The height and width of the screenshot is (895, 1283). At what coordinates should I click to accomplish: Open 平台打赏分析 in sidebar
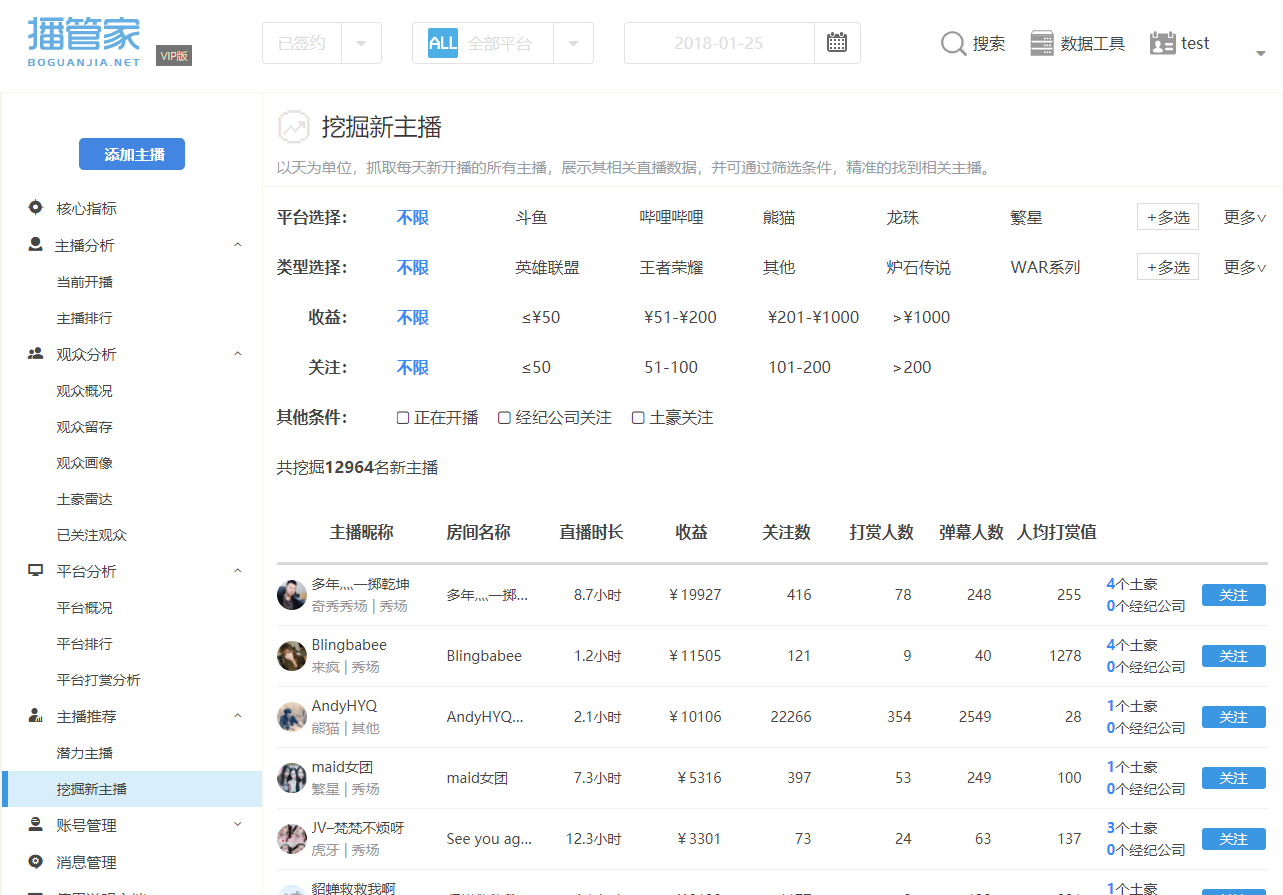pos(99,680)
